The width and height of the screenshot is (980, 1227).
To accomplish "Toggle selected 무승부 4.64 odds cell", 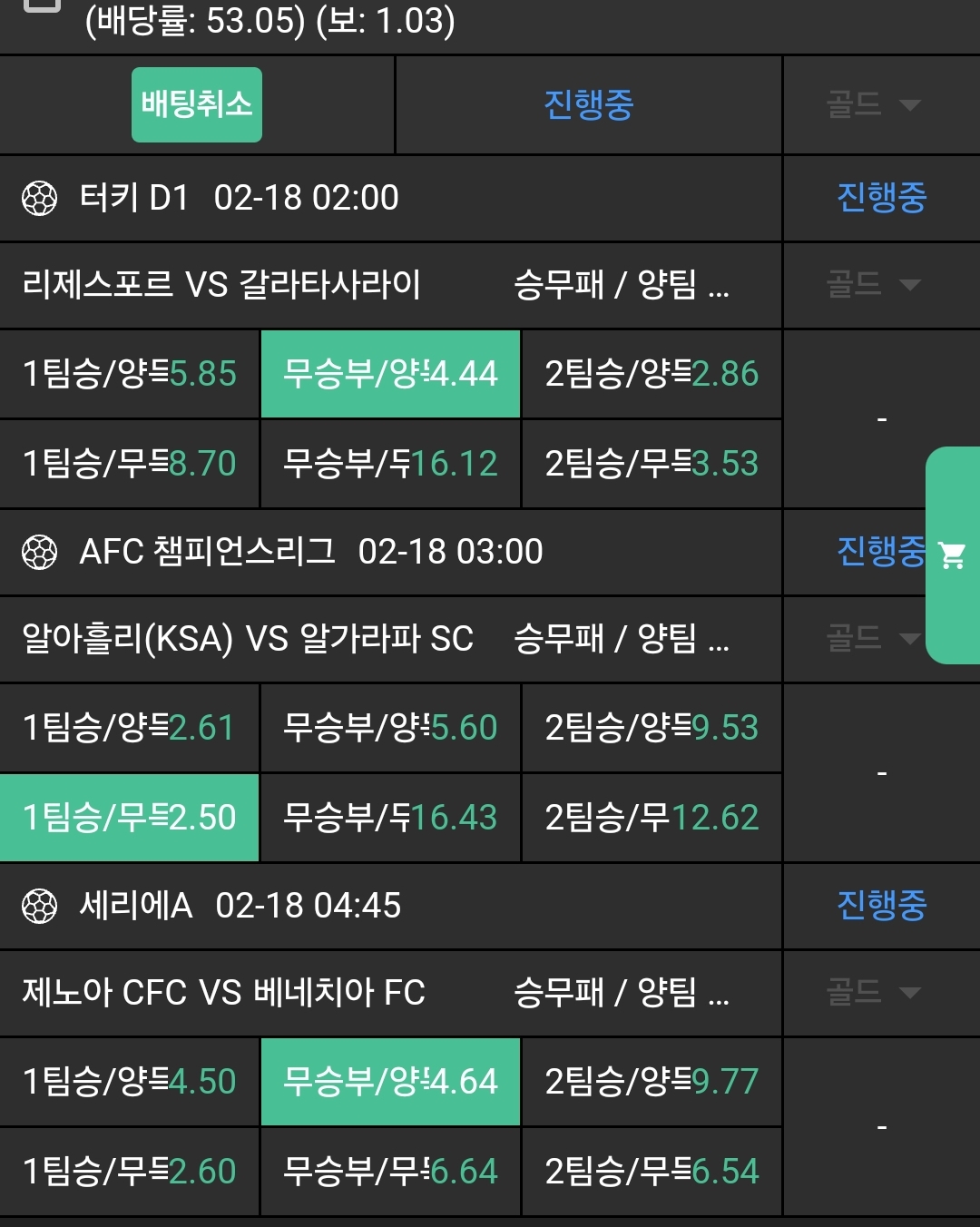I will [x=390, y=1082].
